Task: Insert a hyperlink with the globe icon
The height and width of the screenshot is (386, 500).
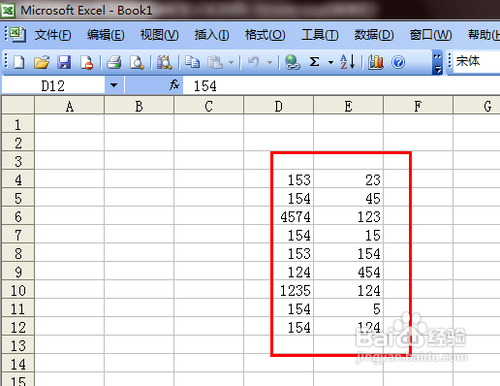Action: point(292,62)
